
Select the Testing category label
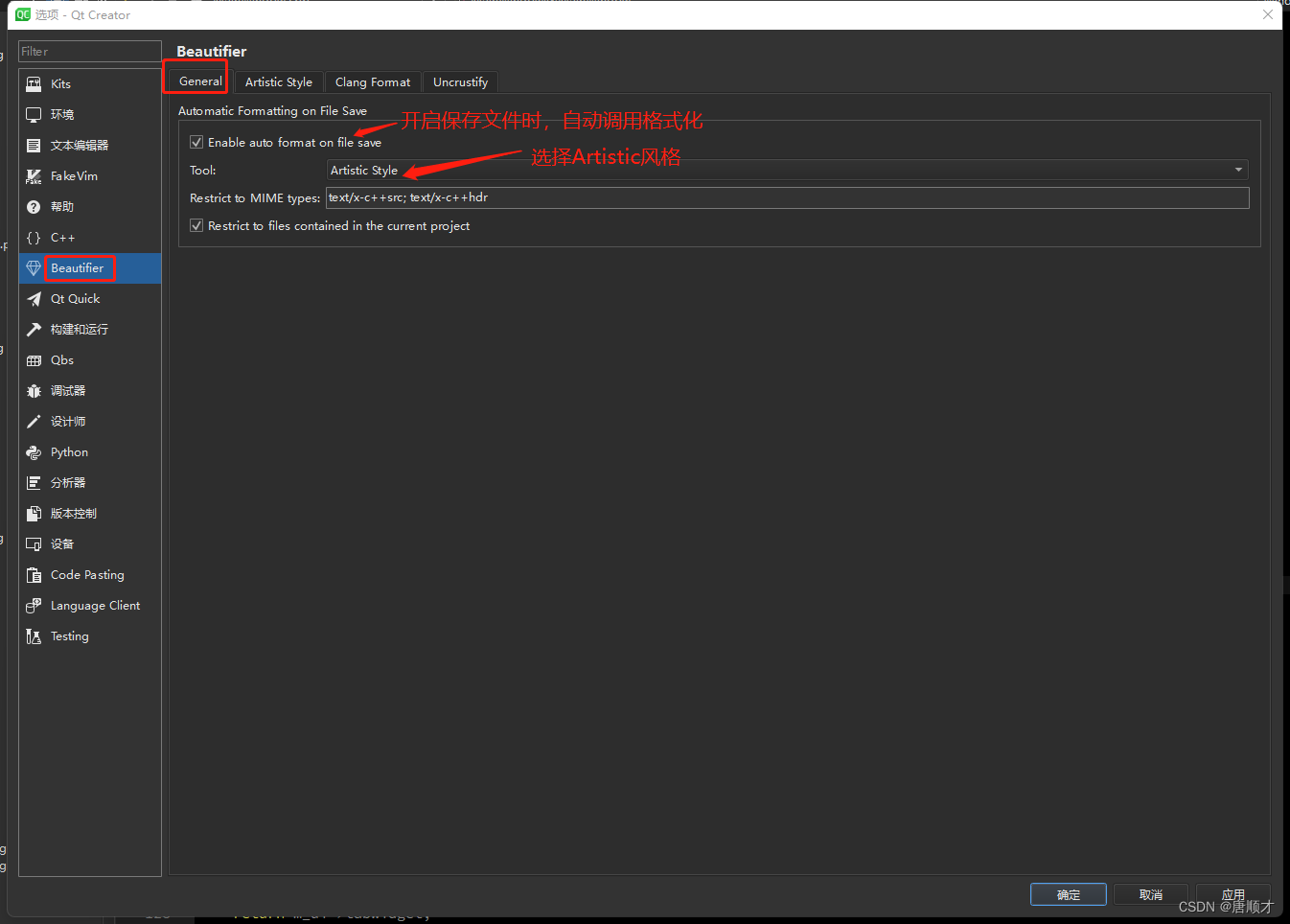point(69,636)
